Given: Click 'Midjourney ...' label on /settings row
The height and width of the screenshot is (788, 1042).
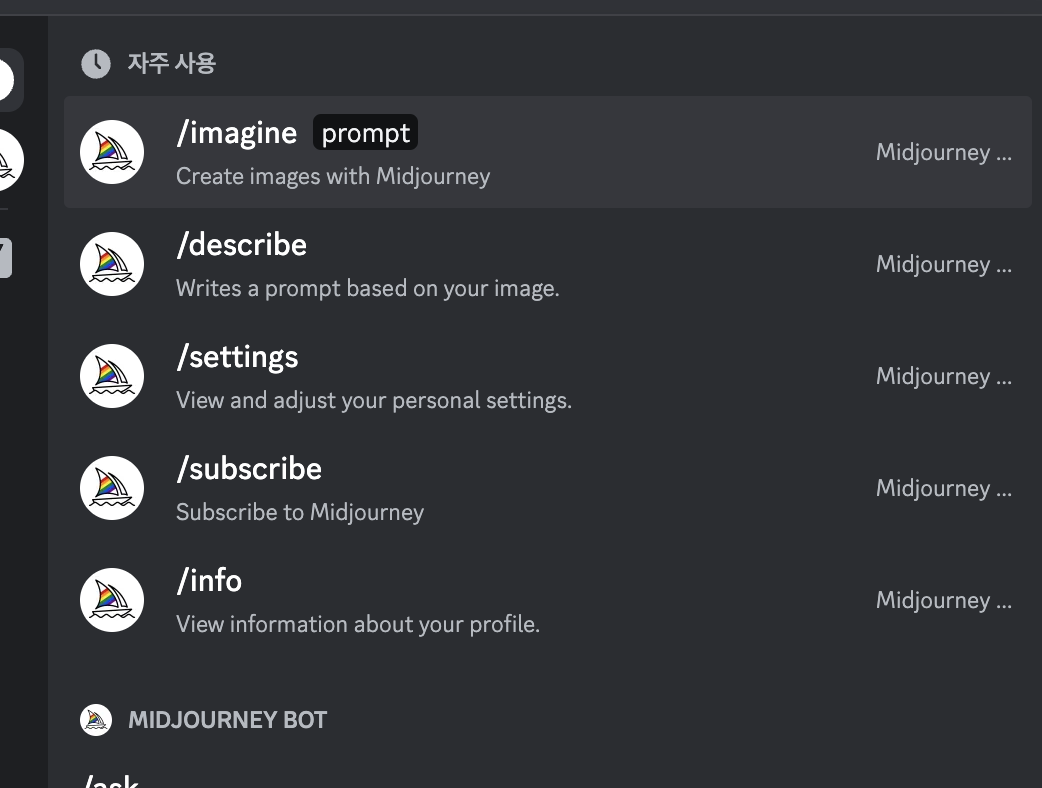Looking at the screenshot, I should coord(944,376).
